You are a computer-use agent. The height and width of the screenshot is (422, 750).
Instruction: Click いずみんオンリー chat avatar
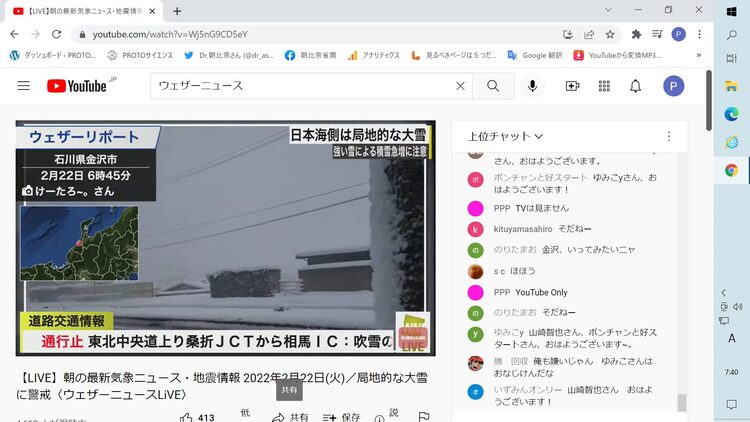[x=475, y=392]
